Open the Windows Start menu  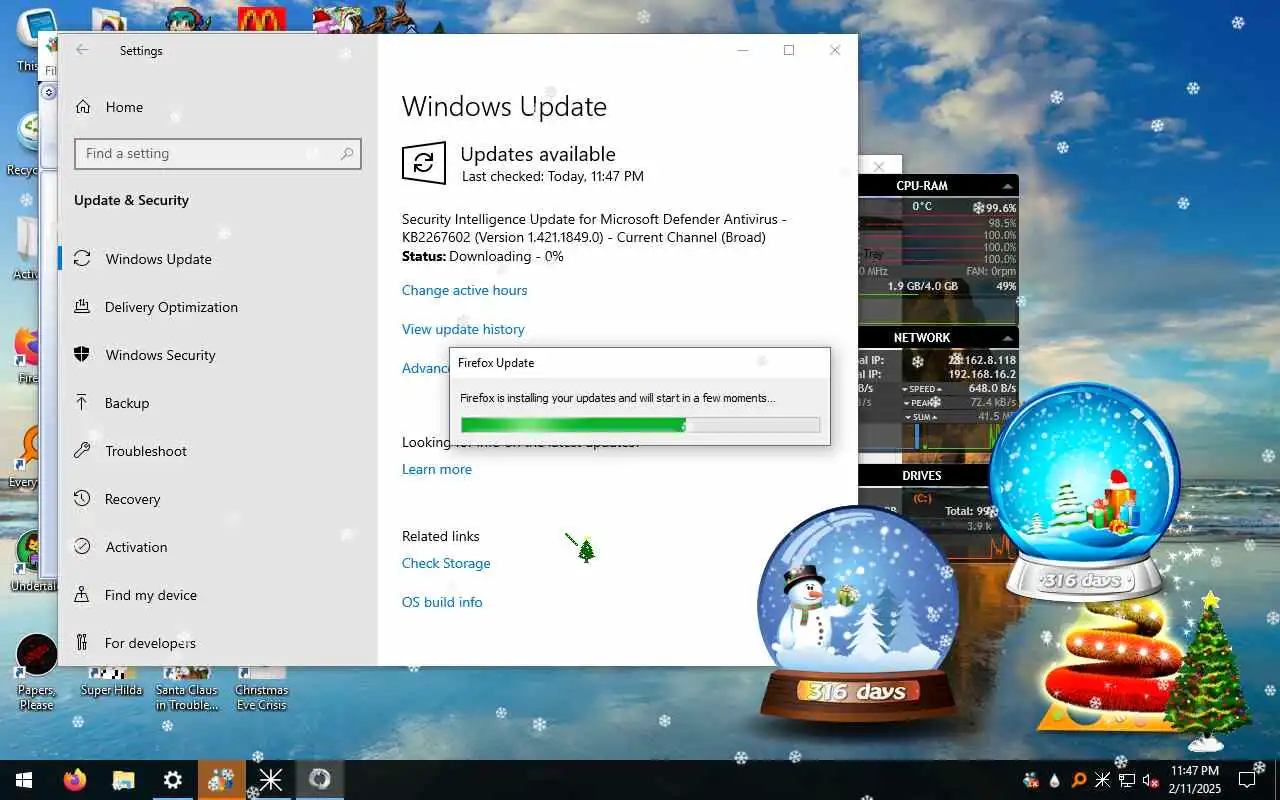click(24, 780)
